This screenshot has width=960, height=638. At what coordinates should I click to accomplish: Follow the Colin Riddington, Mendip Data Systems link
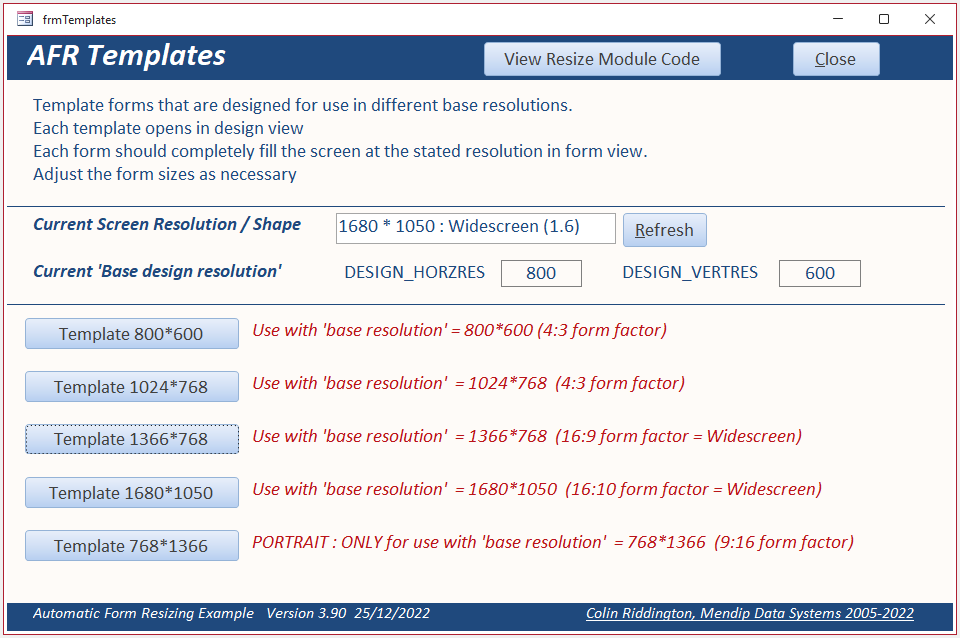(749, 613)
